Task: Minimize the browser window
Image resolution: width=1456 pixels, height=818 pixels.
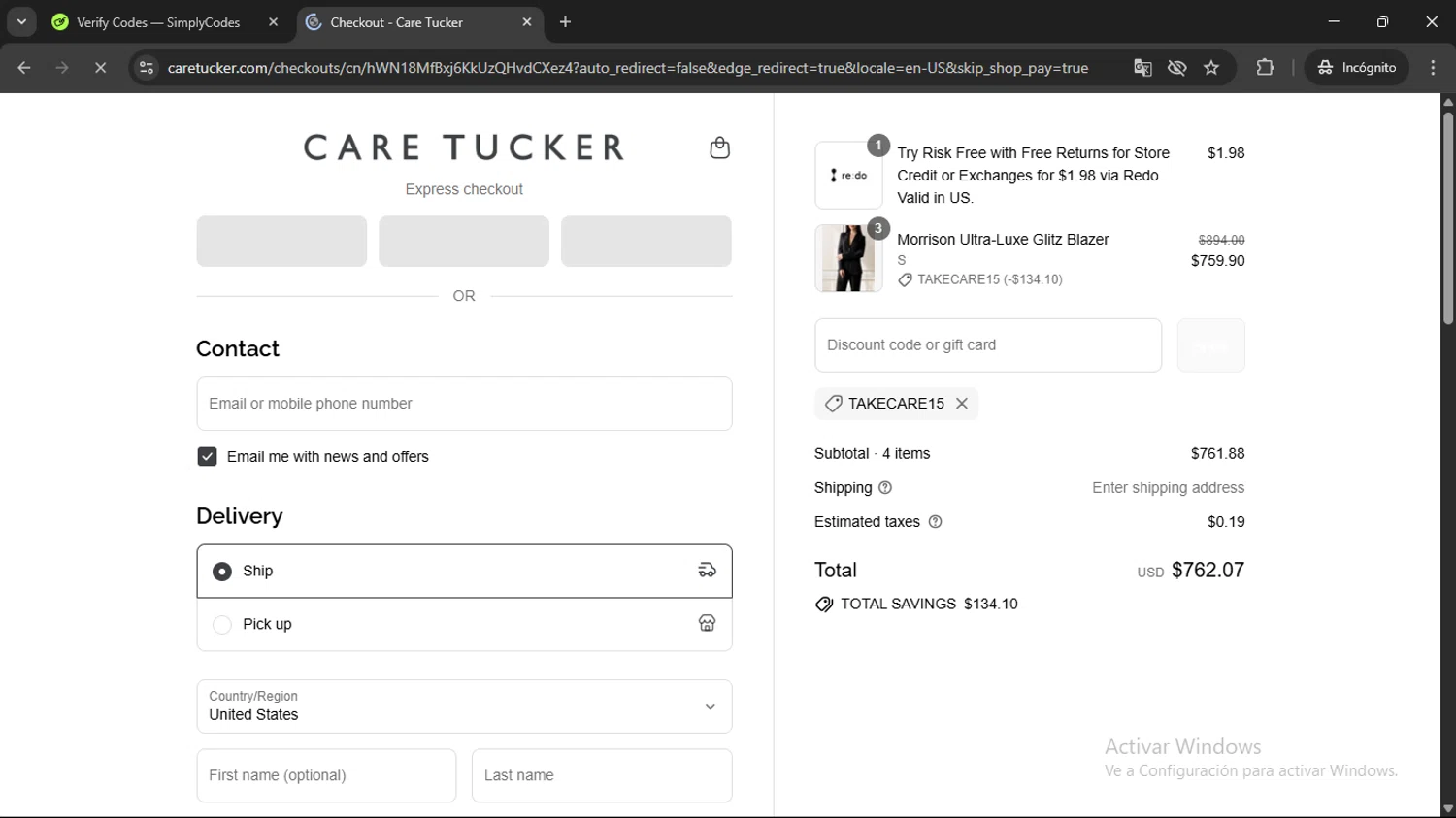Action: 1334,21
